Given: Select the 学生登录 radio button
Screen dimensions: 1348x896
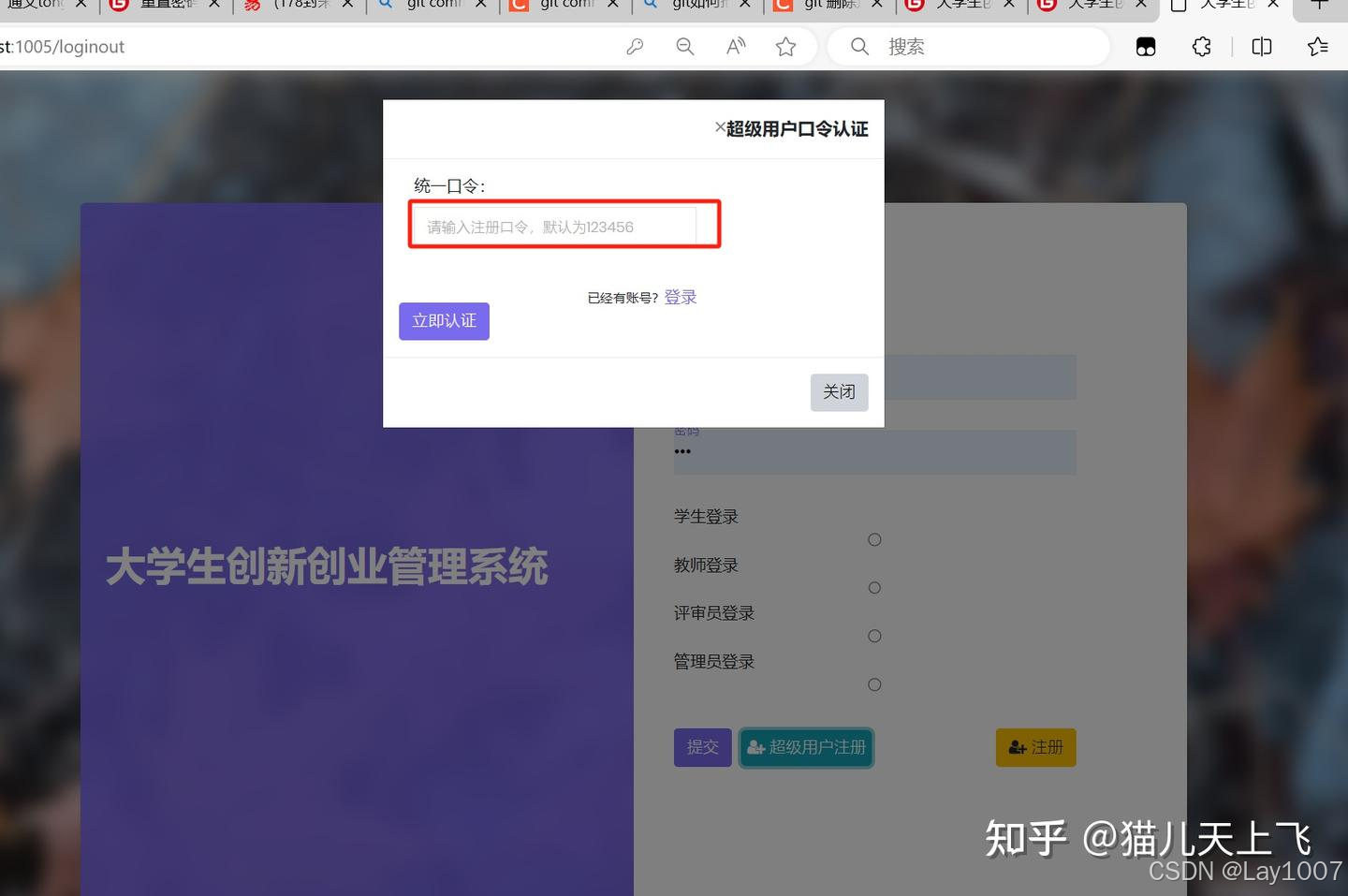Looking at the screenshot, I should pyautogui.click(x=874, y=539).
